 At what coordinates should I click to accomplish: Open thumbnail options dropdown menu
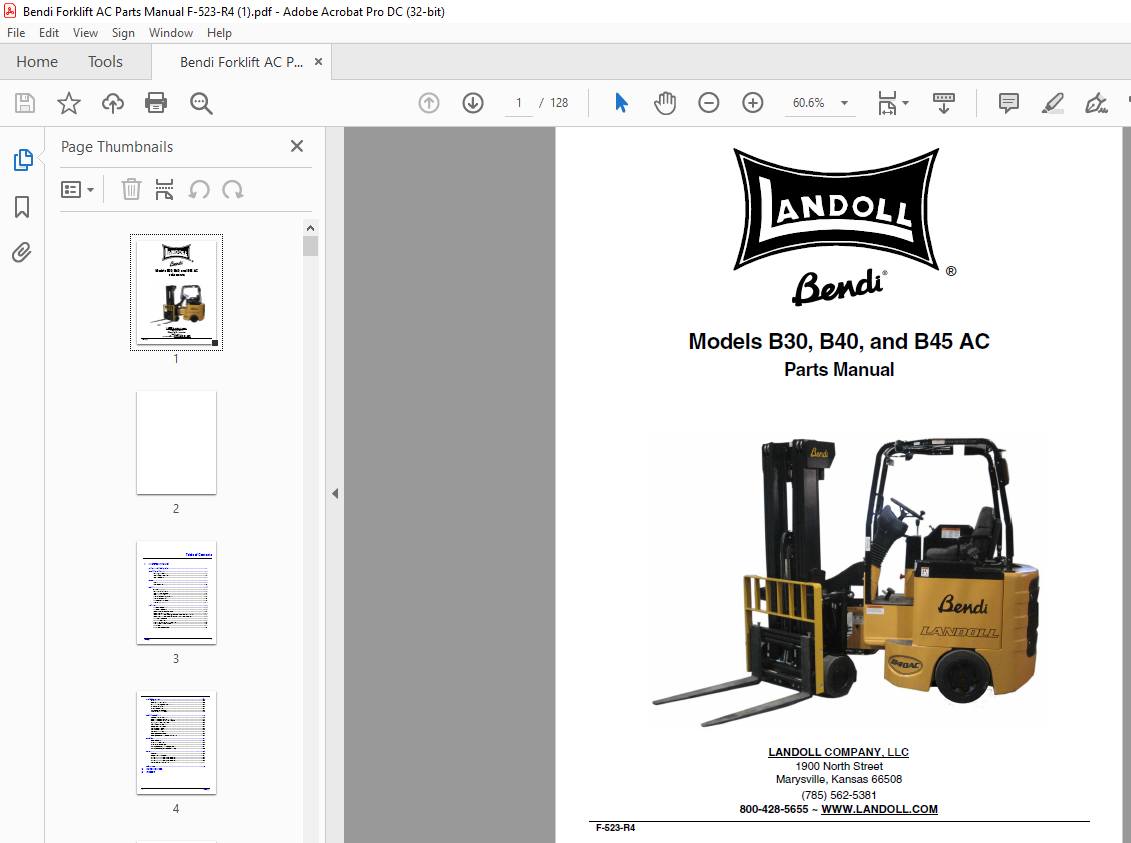(x=78, y=190)
